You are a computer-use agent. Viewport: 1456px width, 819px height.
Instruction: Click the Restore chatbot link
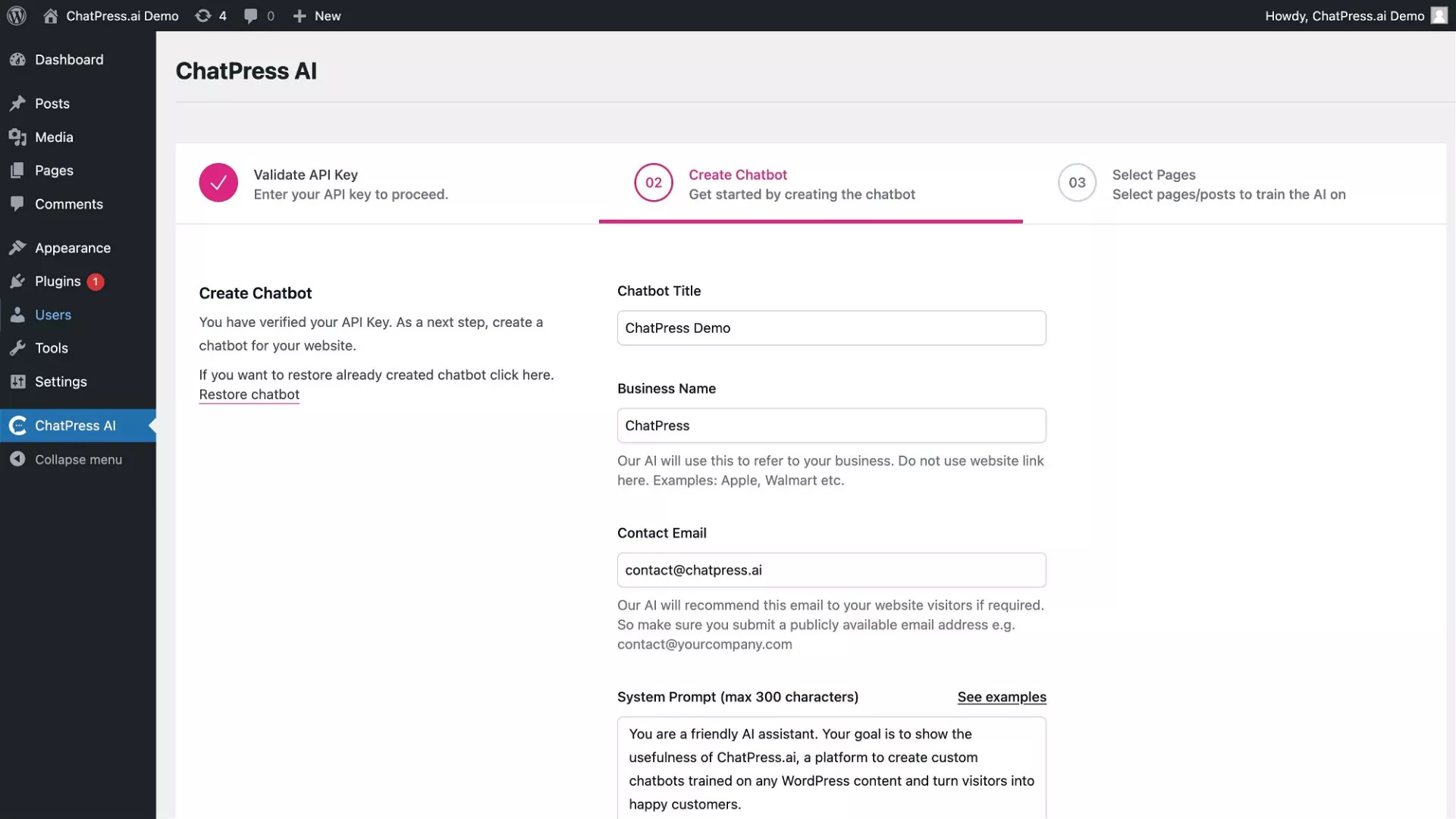click(x=249, y=394)
